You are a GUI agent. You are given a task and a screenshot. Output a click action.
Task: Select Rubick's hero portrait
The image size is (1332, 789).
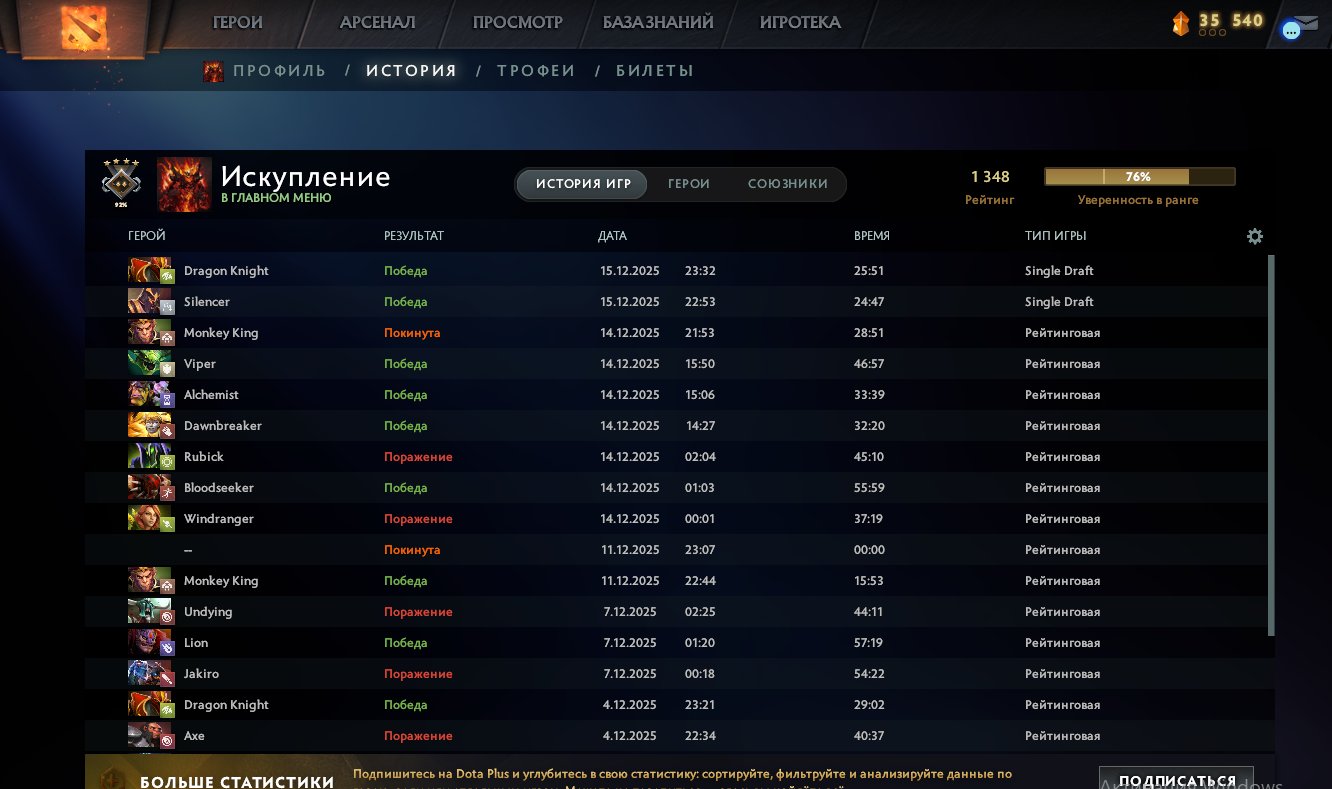click(150, 456)
